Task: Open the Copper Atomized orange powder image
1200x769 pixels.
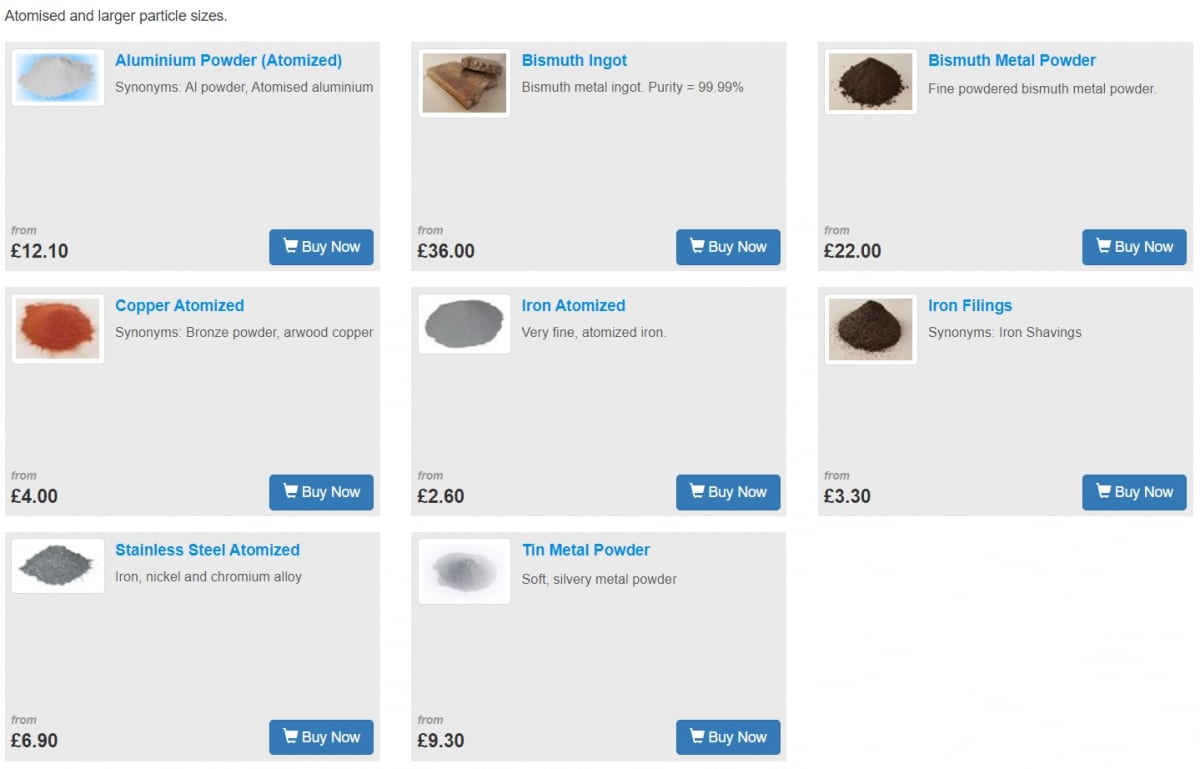Action: pos(58,328)
